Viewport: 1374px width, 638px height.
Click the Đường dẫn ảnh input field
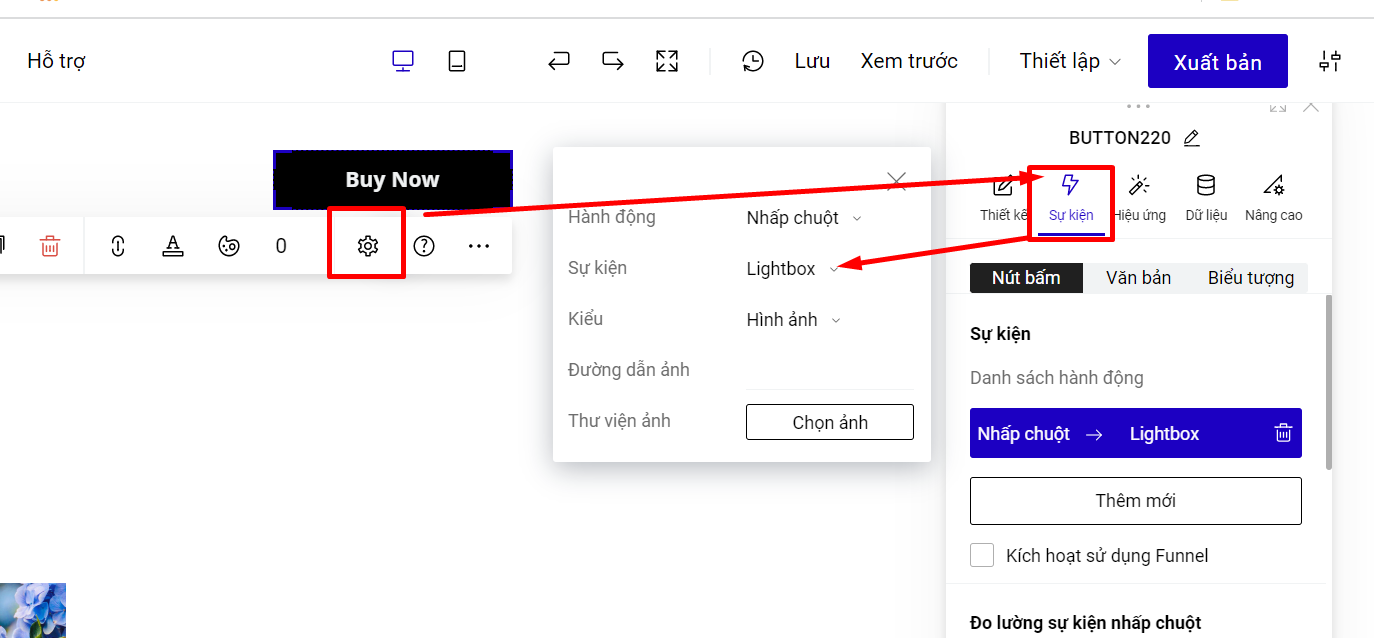(x=829, y=371)
